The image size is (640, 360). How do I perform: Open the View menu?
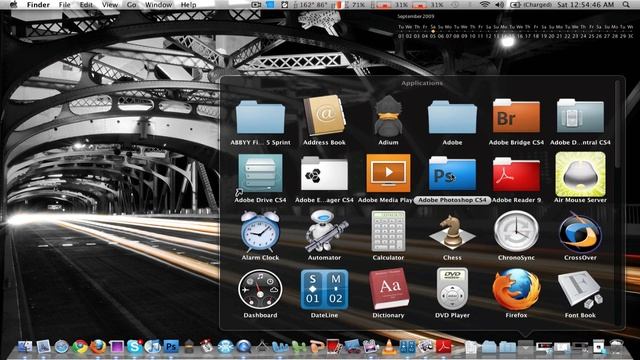[x=109, y=4]
